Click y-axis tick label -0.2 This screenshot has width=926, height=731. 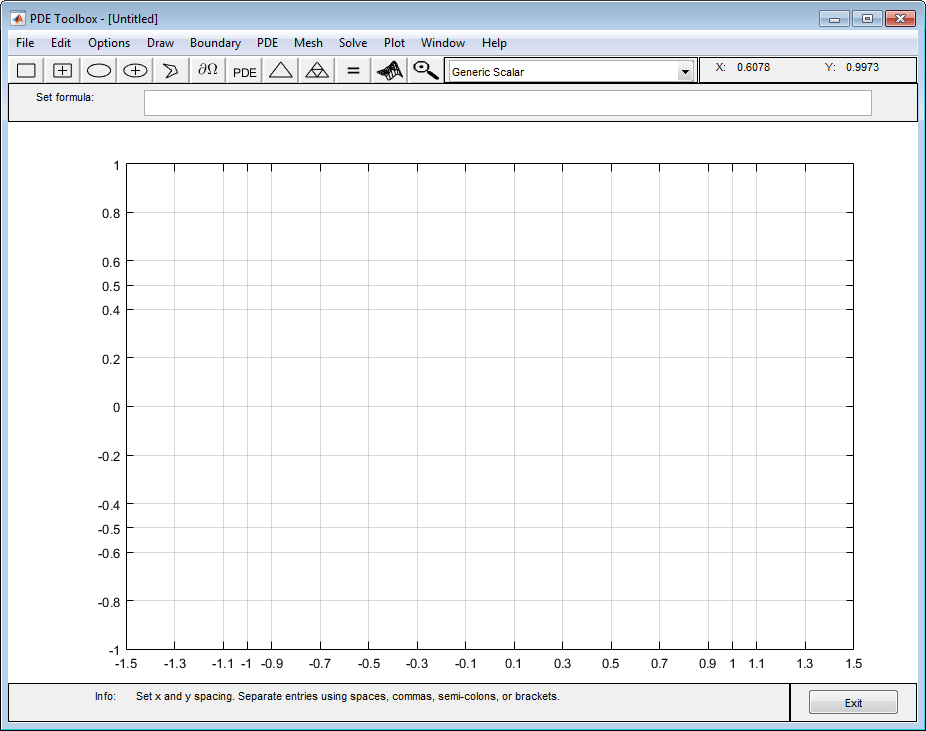pyautogui.click(x=109, y=456)
